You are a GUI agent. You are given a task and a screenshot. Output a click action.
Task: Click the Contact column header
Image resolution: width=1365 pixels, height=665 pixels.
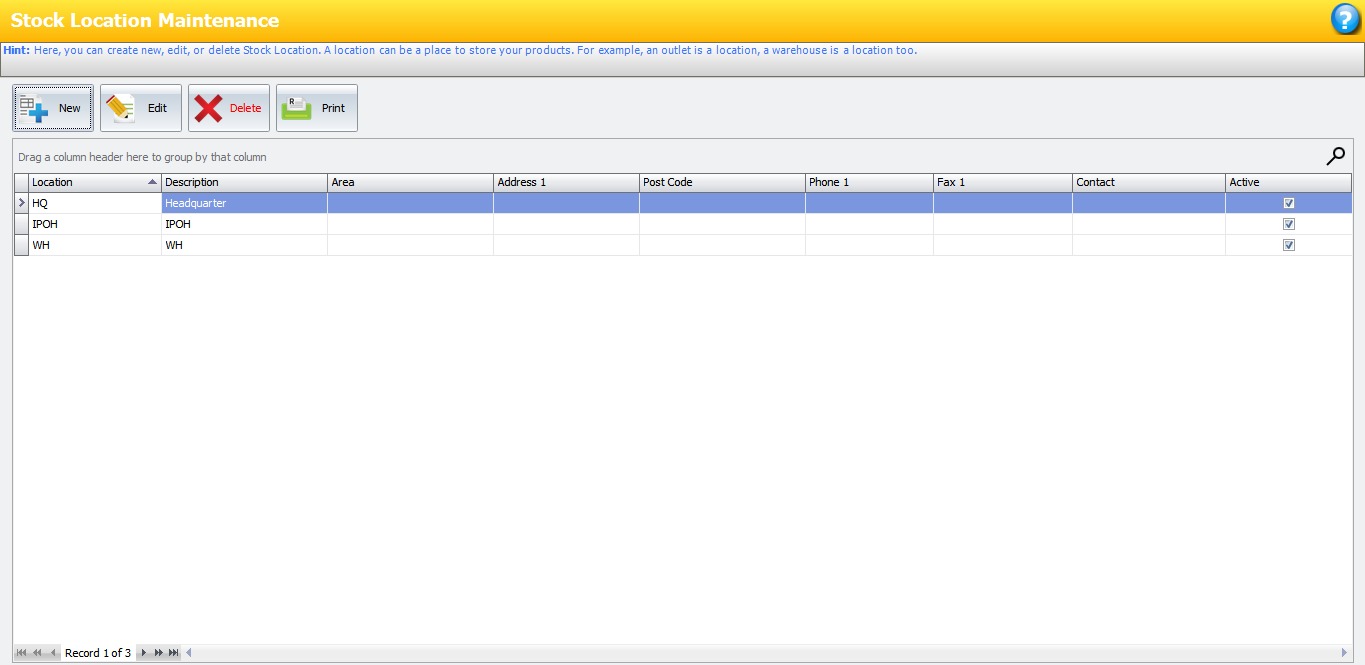point(1148,182)
